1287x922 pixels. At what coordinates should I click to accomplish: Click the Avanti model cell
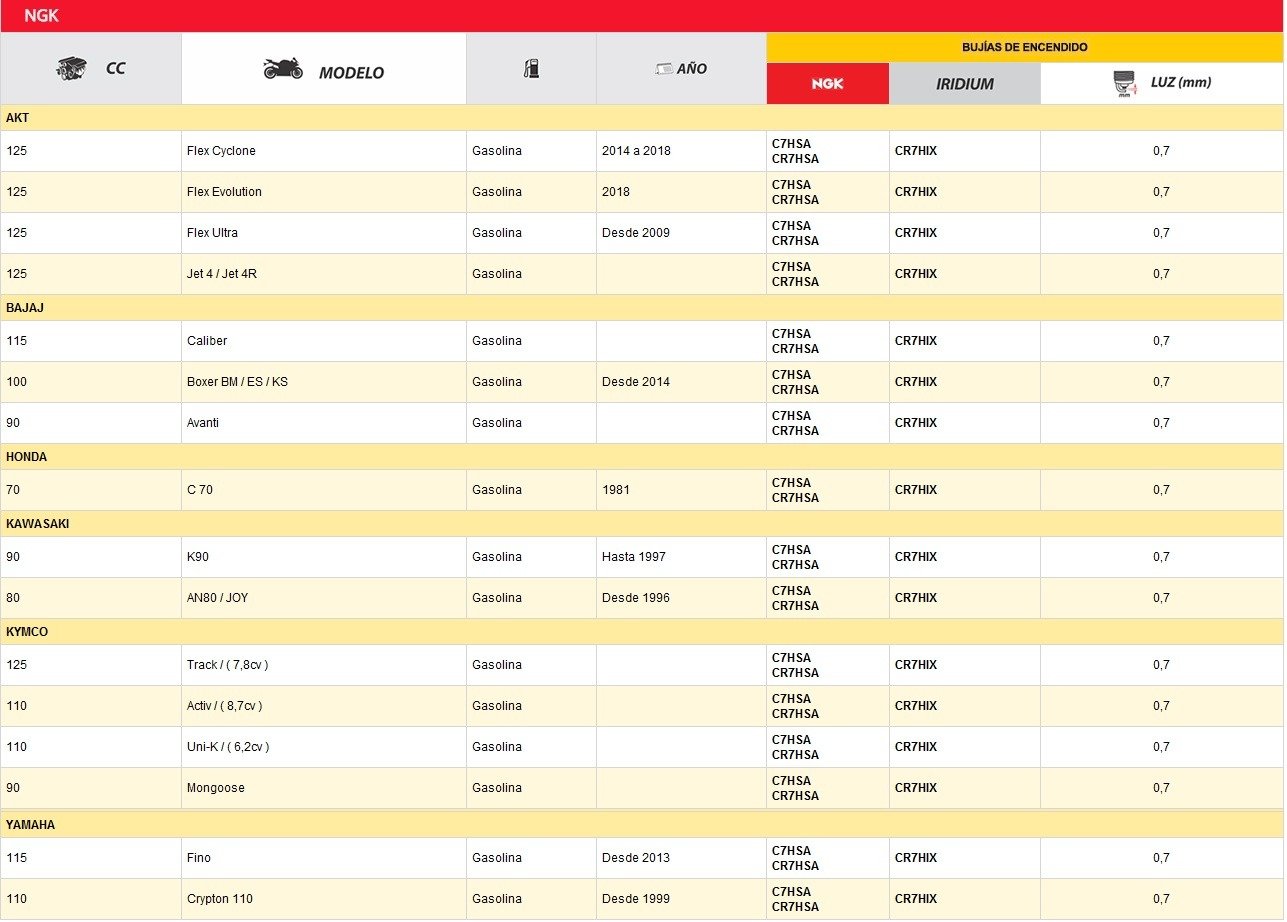(324, 423)
